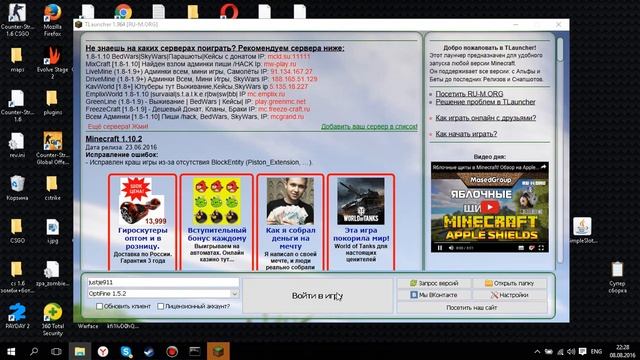The width and height of the screenshot is (640, 360).
Task: Show hidden tray icons chevron
Action: [537, 351]
